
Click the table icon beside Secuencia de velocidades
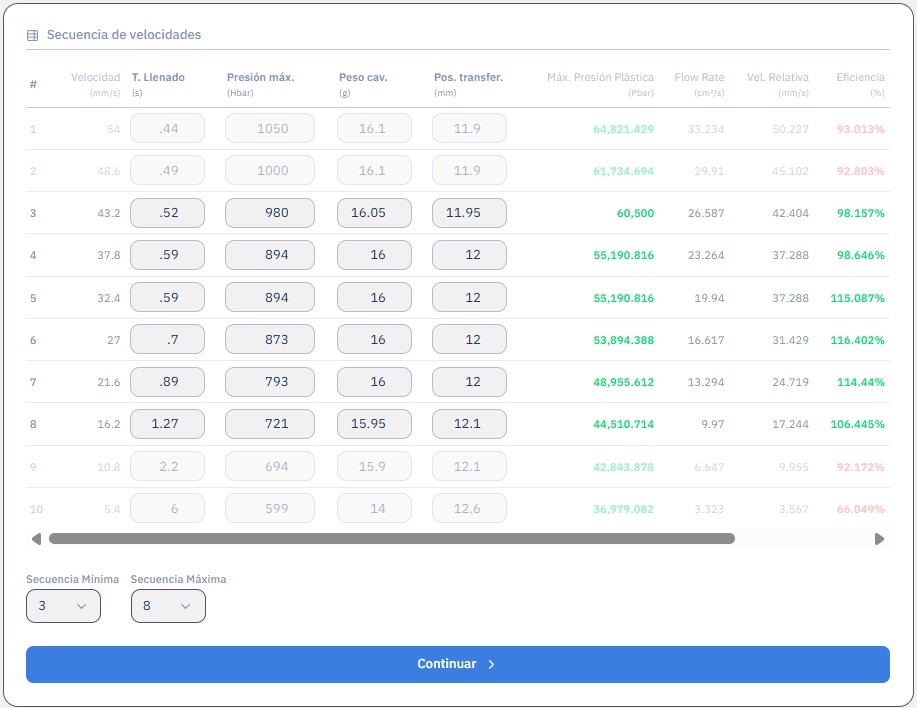pos(33,36)
